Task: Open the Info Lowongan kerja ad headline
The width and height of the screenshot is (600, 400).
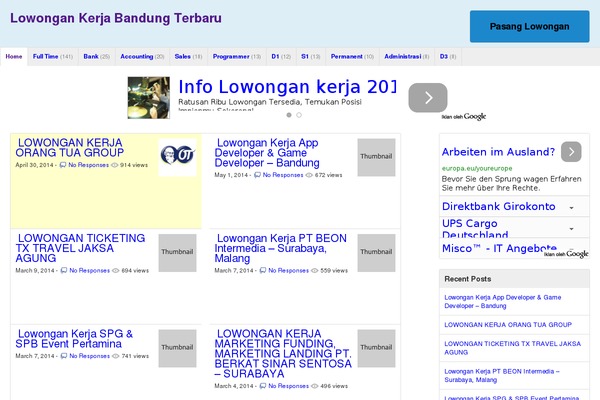Action: (x=287, y=87)
